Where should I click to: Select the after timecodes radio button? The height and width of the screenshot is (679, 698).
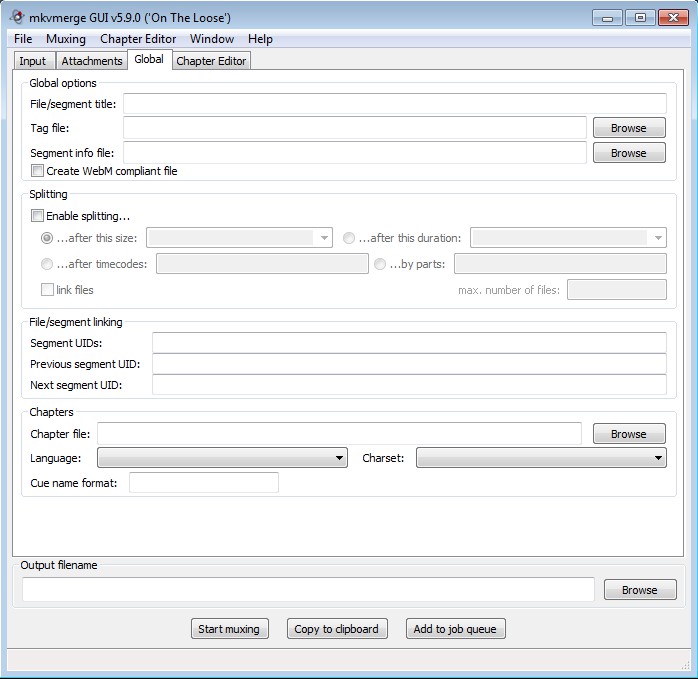click(47, 264)
